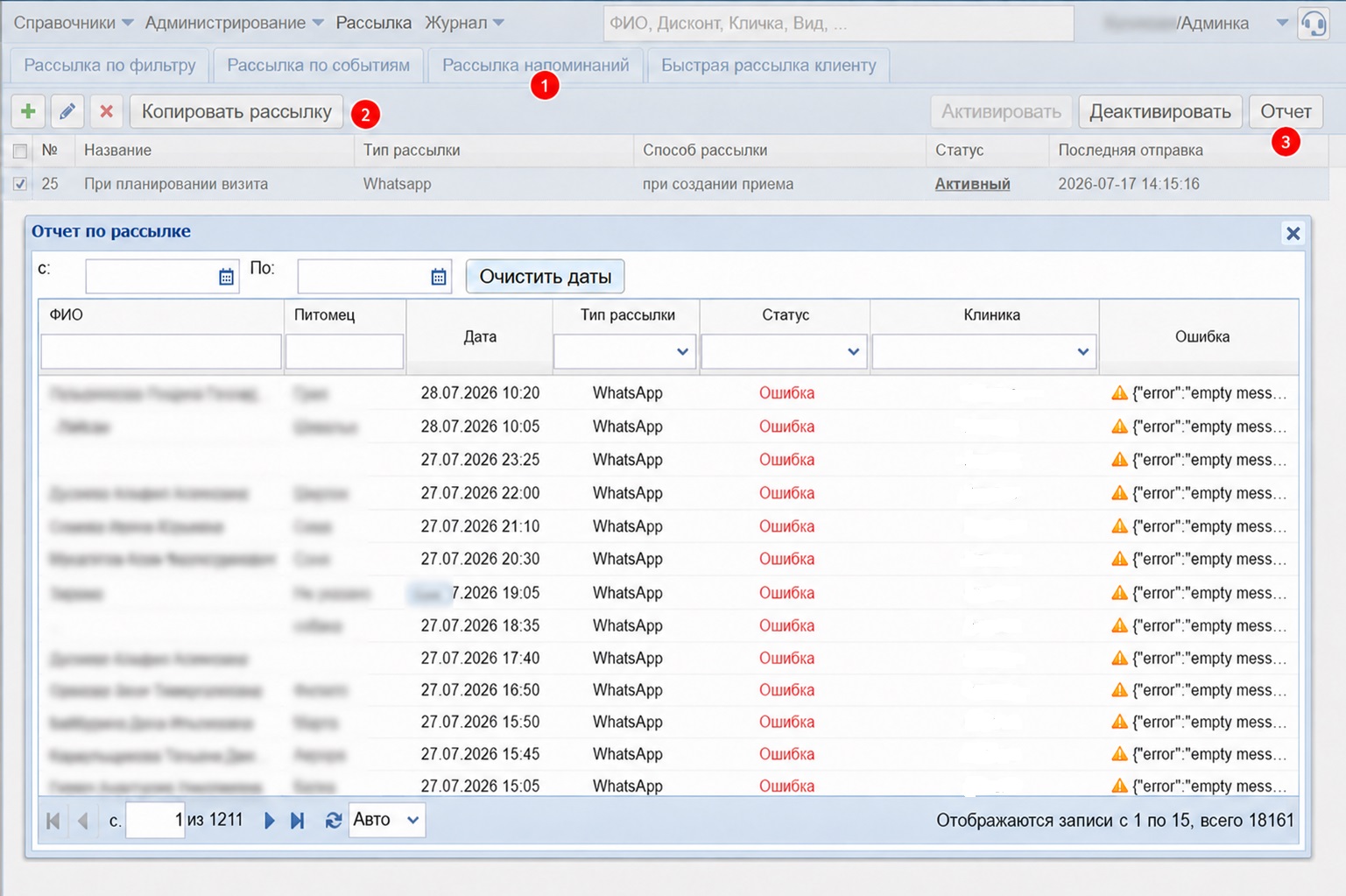Click warning icon for 27.07.2026 15:50 row
Viewport: 1346px width, 896px height.
tap(1119, 721)
